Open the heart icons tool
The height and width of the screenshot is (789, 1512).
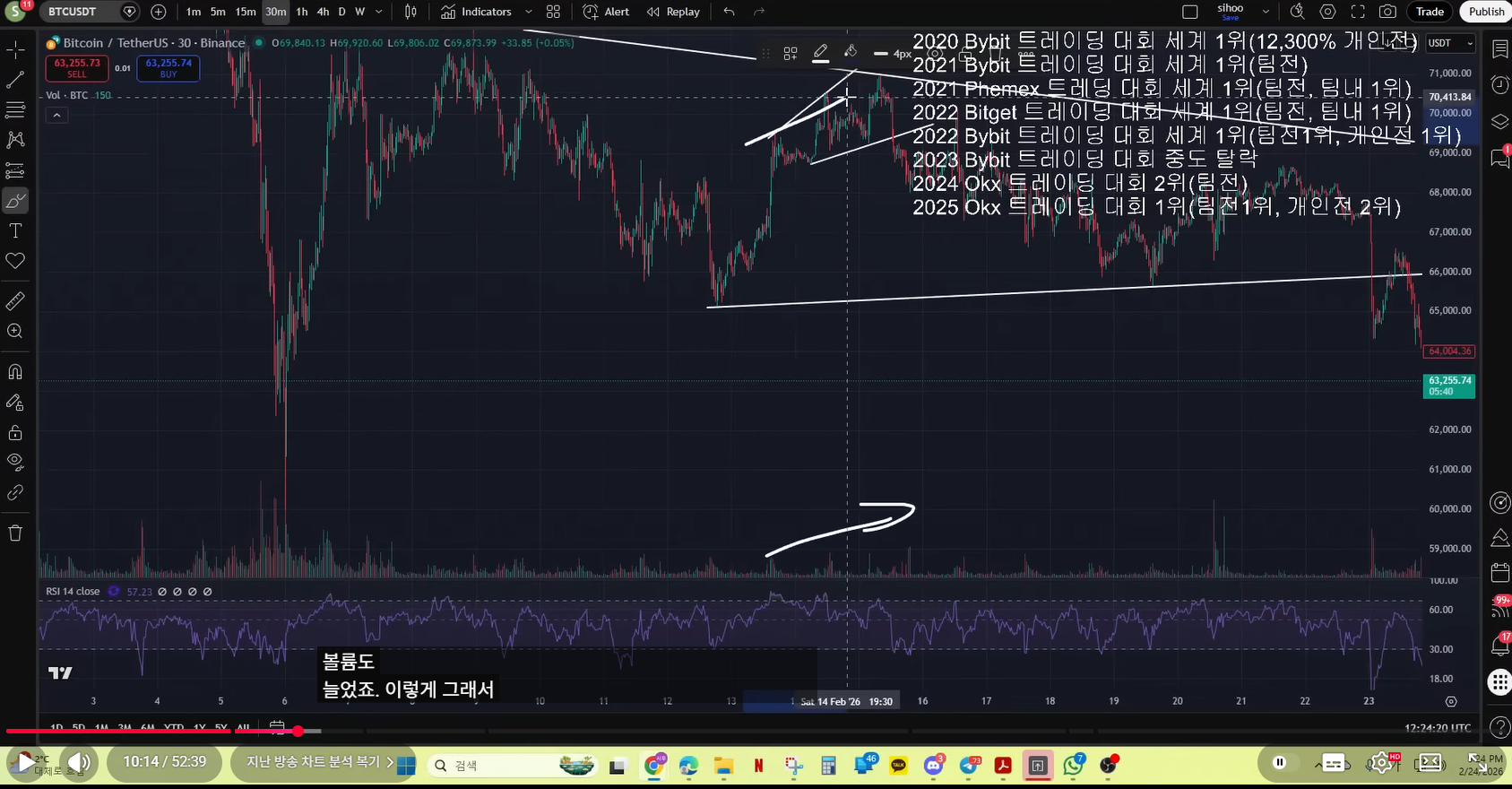point(15,261)
